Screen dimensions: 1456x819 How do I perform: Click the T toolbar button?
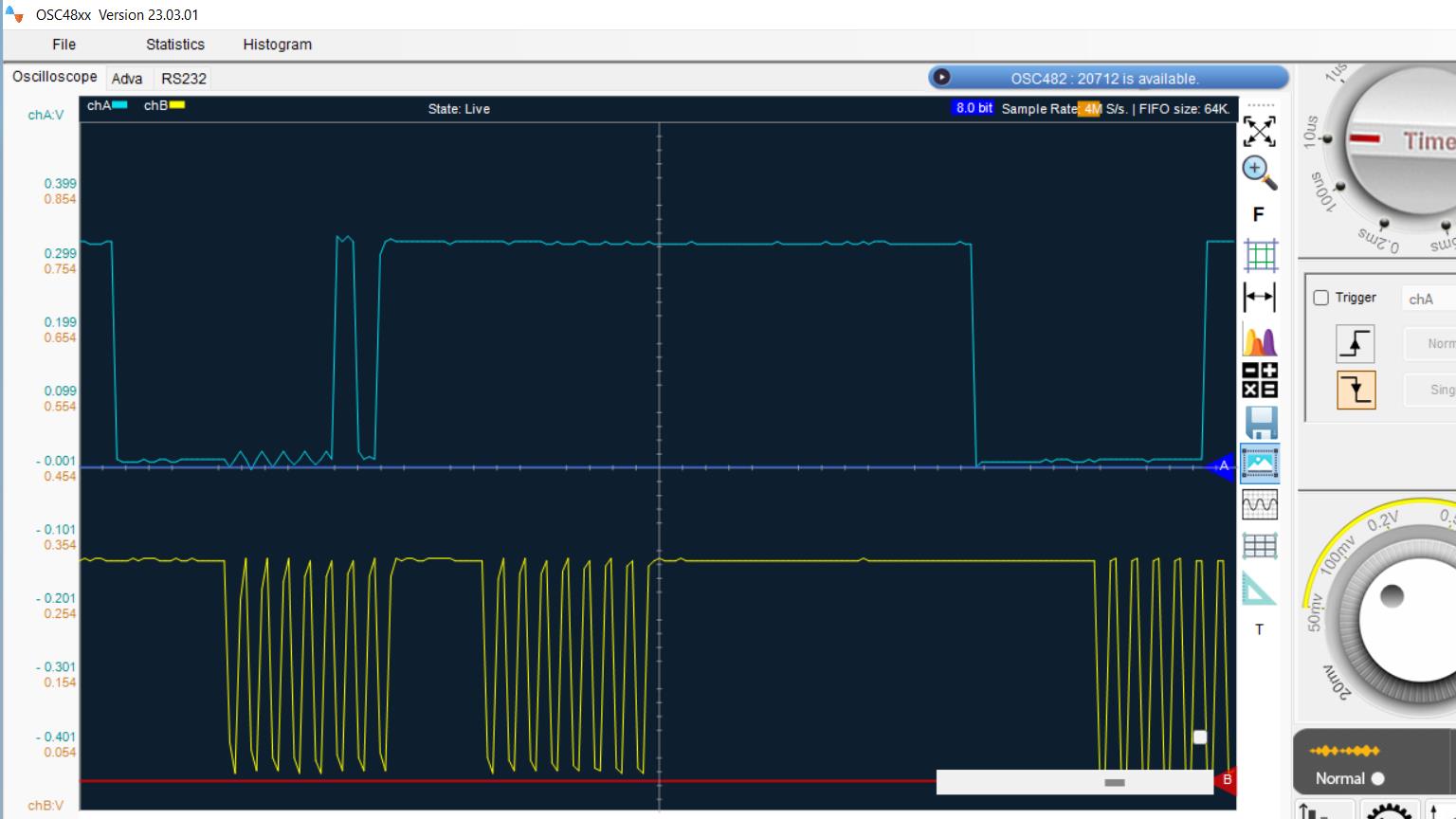coord(1259,629)
